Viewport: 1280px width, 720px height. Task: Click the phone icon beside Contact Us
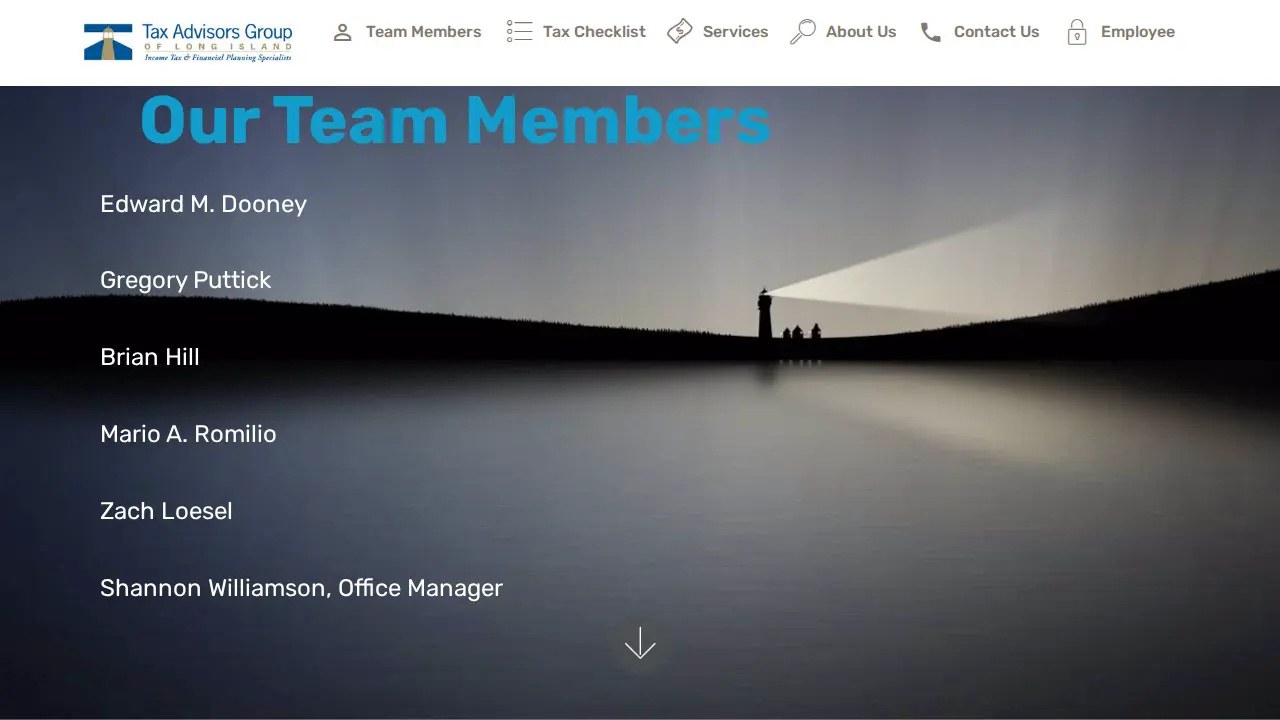(x=931, y=32)
